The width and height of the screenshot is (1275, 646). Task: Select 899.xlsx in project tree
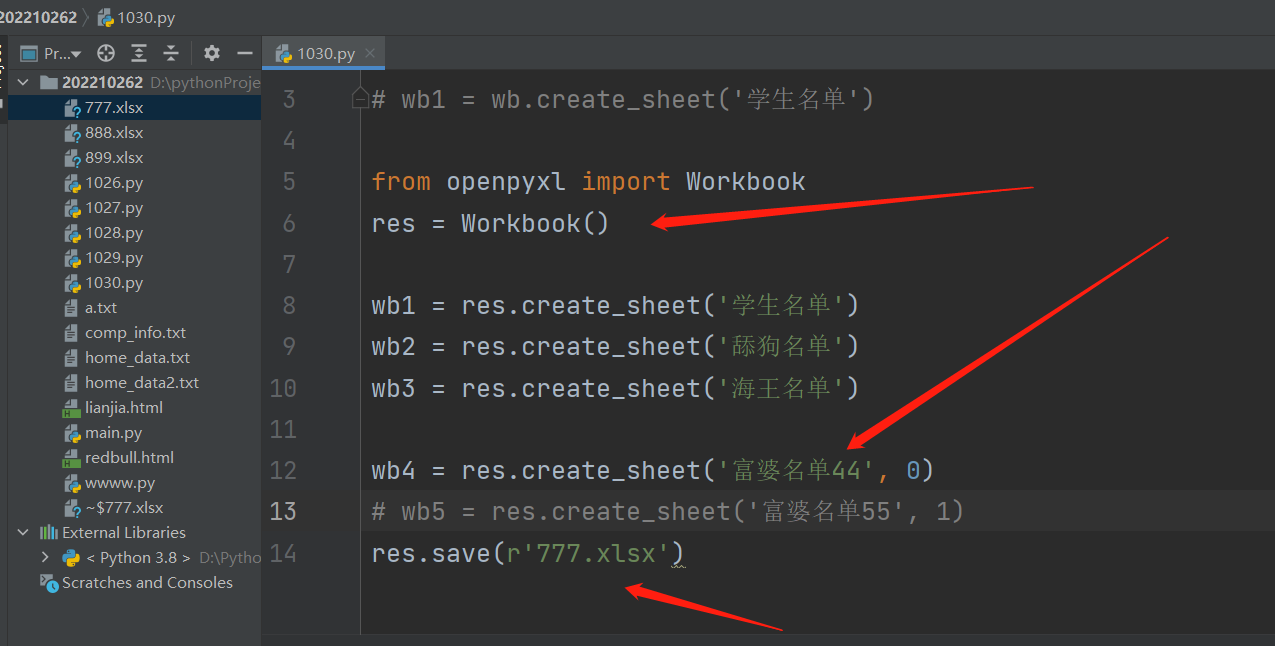point(114,158)
